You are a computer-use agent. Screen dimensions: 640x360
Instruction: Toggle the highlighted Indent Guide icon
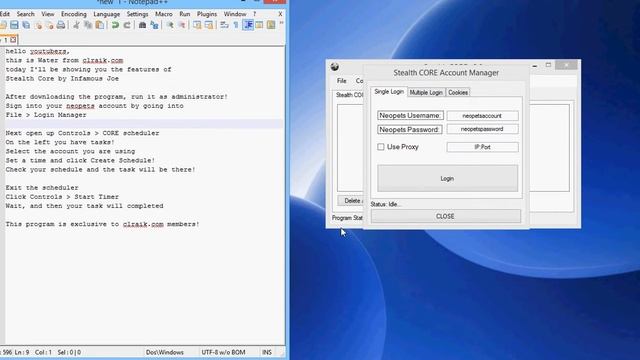click(x=248, y=25)
